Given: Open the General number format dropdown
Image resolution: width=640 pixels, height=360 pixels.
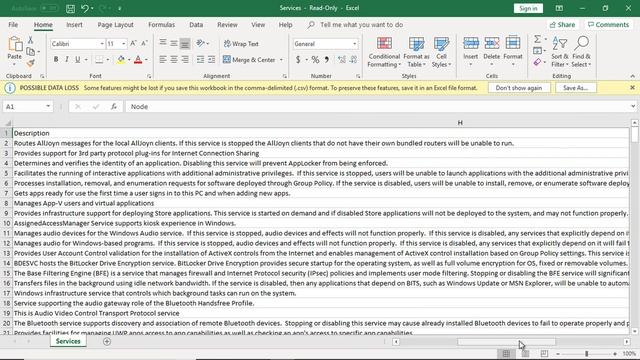Looking at the screenshot, I should coord(354,44).
